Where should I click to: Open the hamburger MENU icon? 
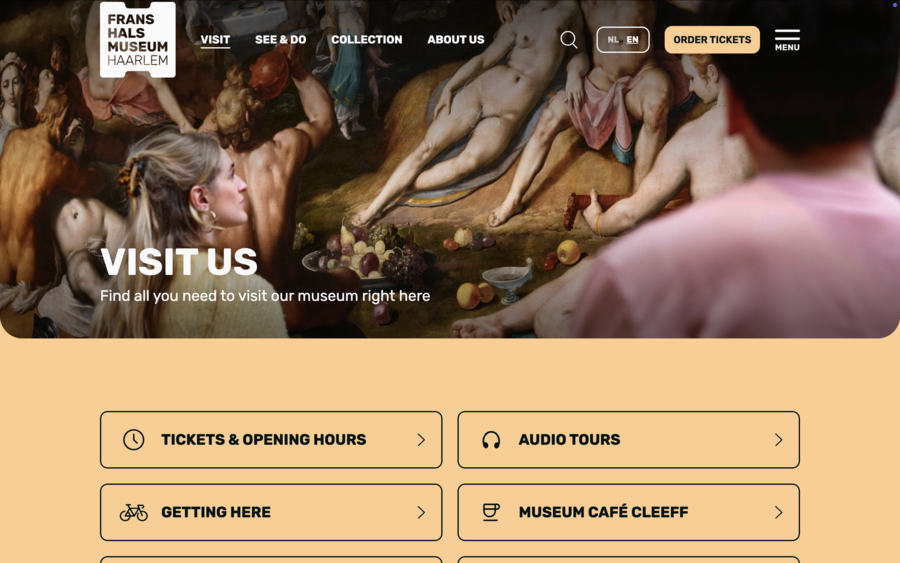coord(787,40)
